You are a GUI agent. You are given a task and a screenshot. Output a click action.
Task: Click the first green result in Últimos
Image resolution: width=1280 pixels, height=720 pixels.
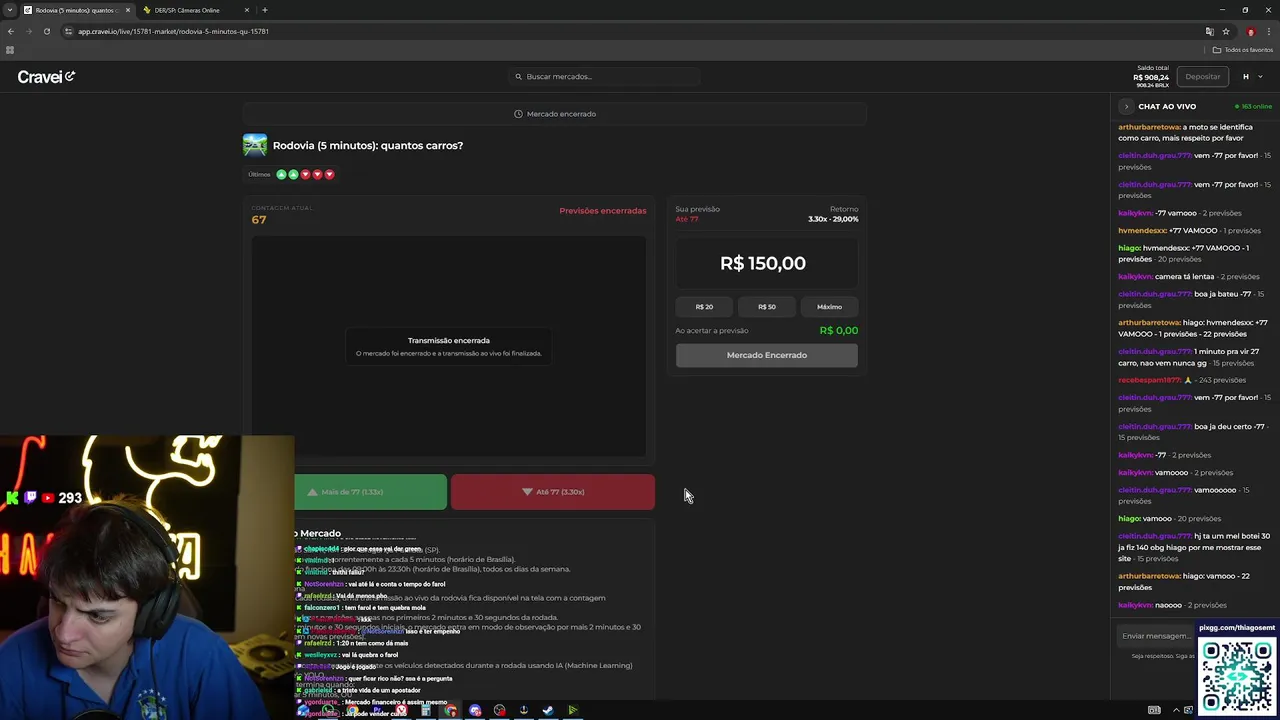pyautogui.click(x=282, y=174)
